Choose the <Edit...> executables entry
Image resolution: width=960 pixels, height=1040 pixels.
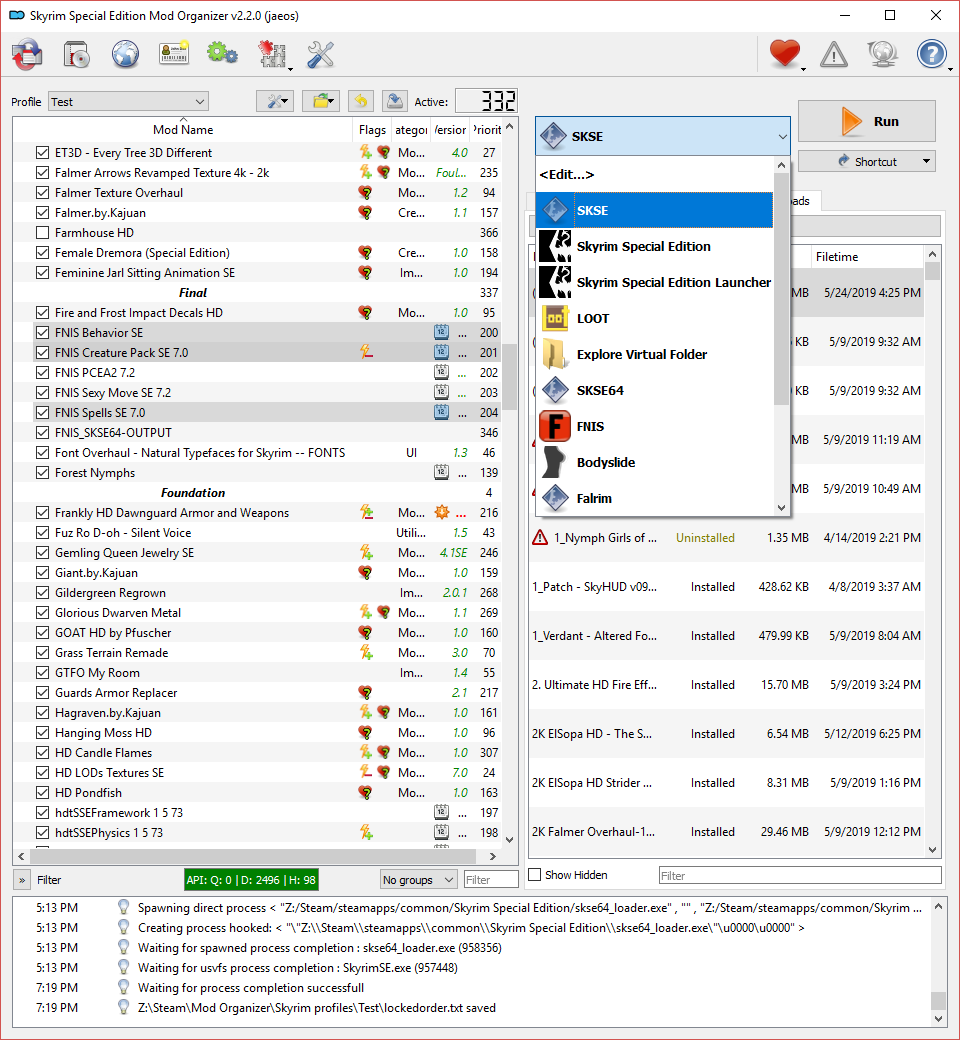pos(654,174)
